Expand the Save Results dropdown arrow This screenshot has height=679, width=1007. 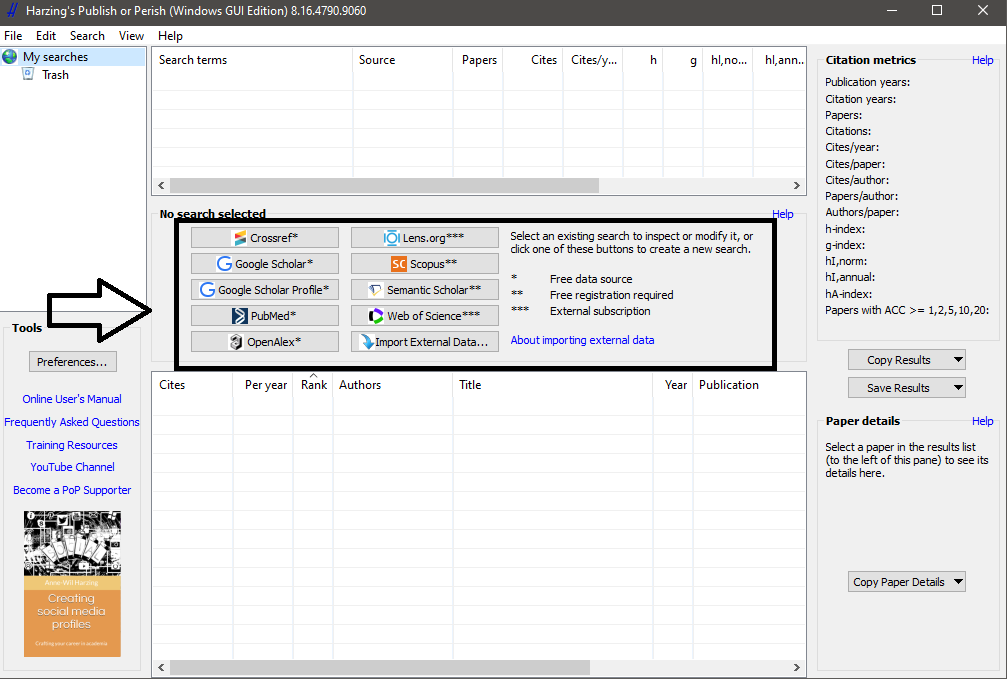[958, 387]
